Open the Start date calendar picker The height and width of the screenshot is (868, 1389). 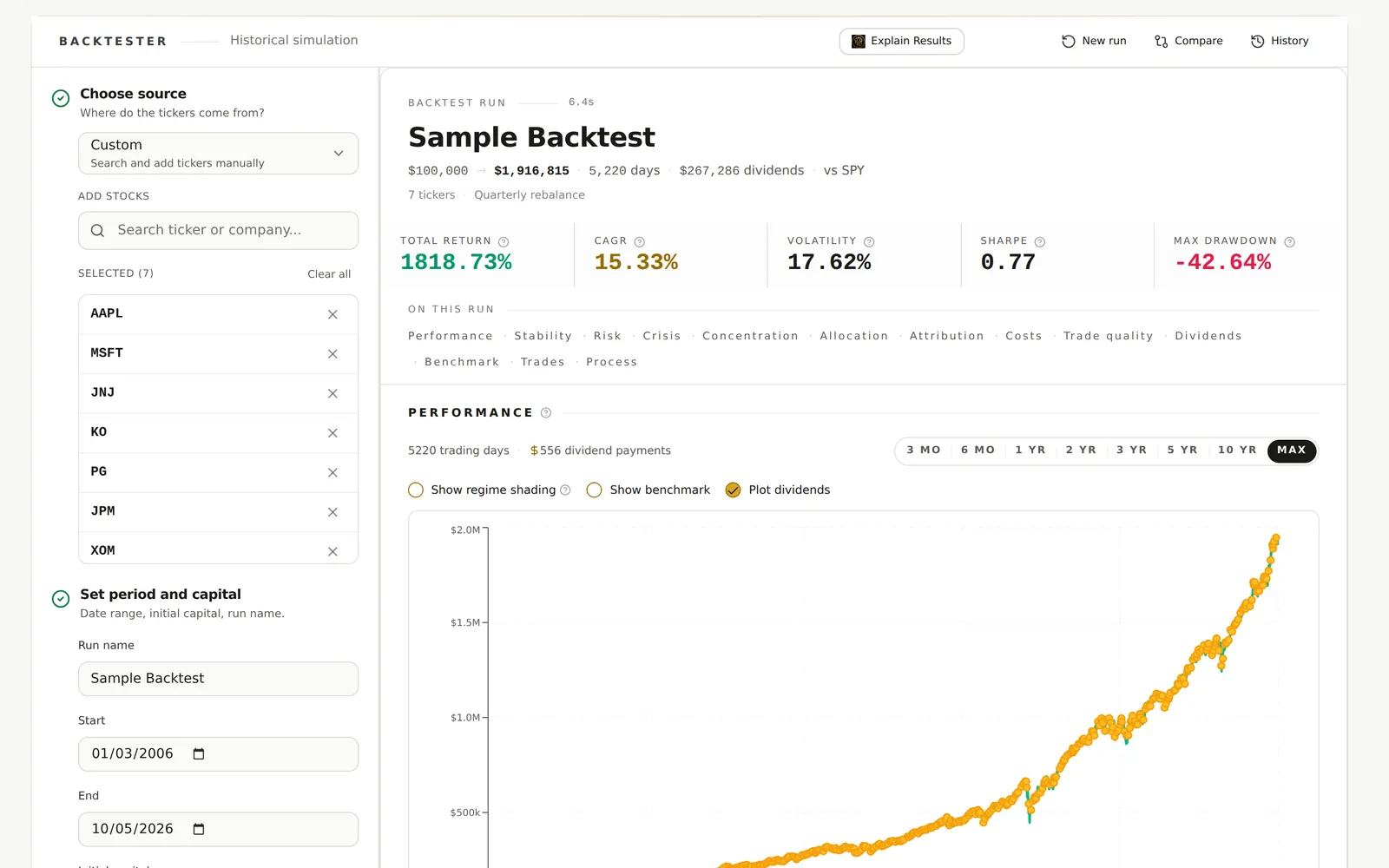pos(199,753)
